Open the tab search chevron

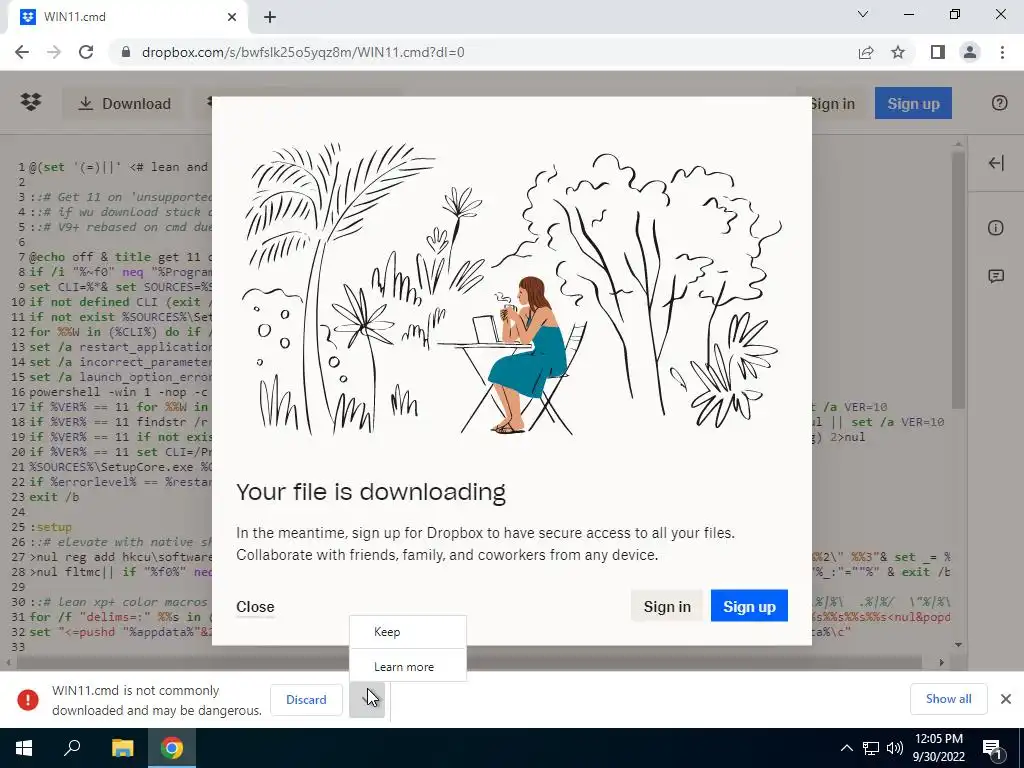(863, 14)
